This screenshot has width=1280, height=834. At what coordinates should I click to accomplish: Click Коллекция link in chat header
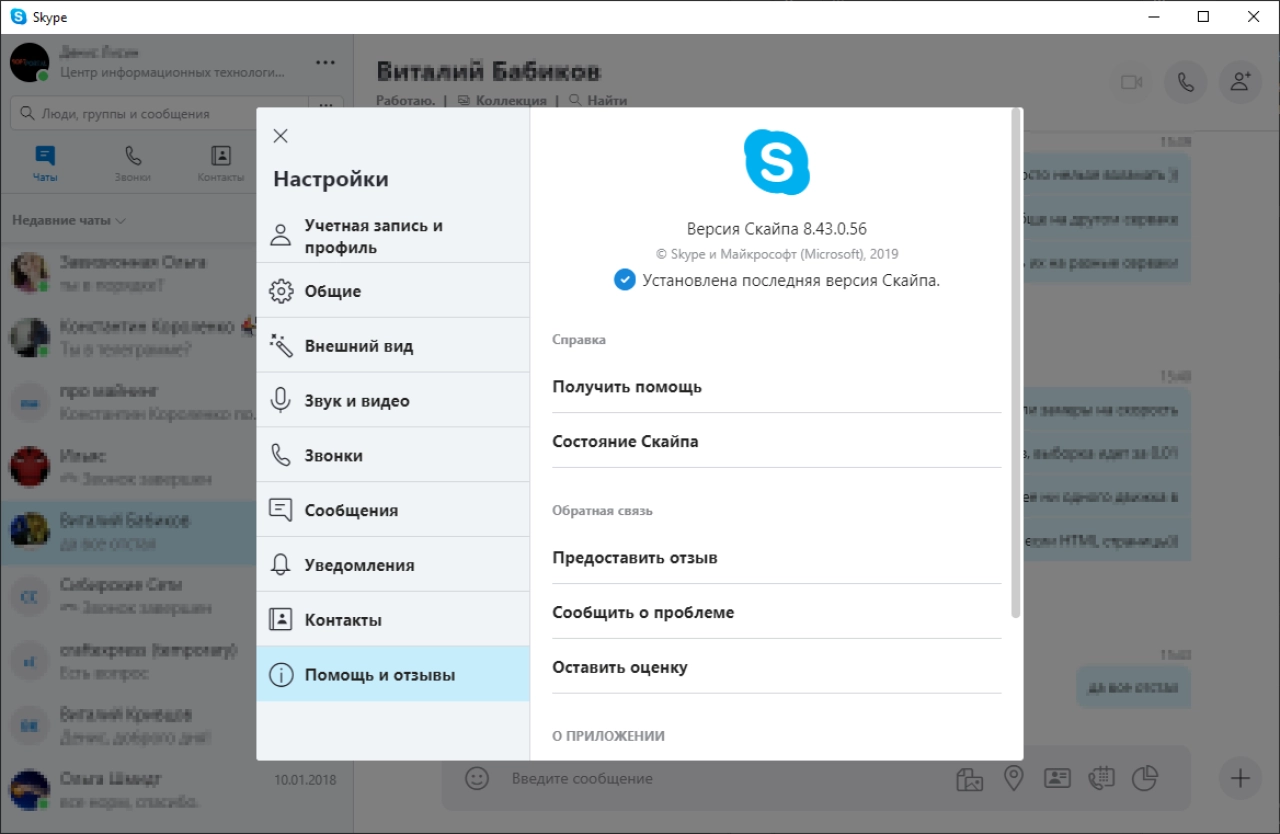(x=502, y=100)
